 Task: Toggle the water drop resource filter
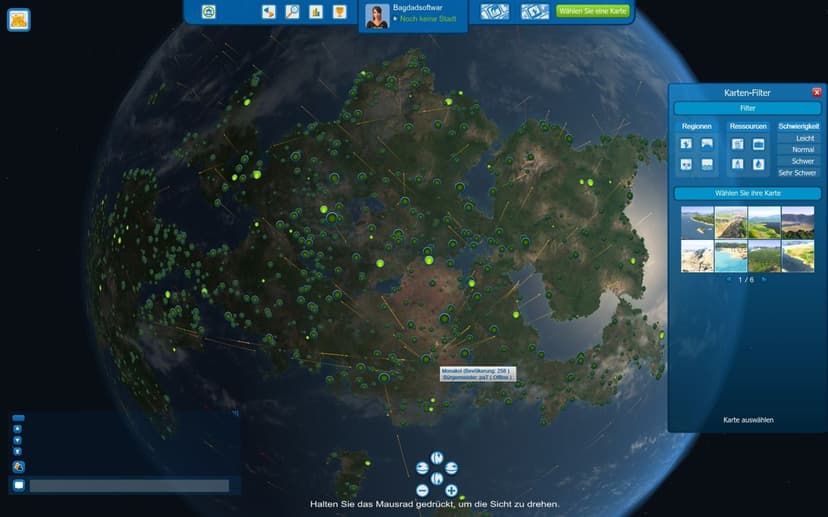click(x=758, y=164)
